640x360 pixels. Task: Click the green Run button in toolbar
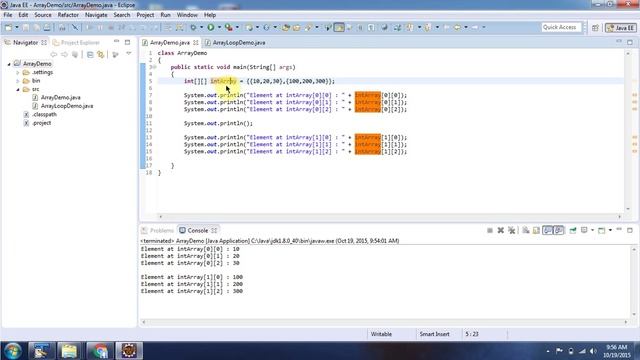pyautogui.click(x=211, y=27)
